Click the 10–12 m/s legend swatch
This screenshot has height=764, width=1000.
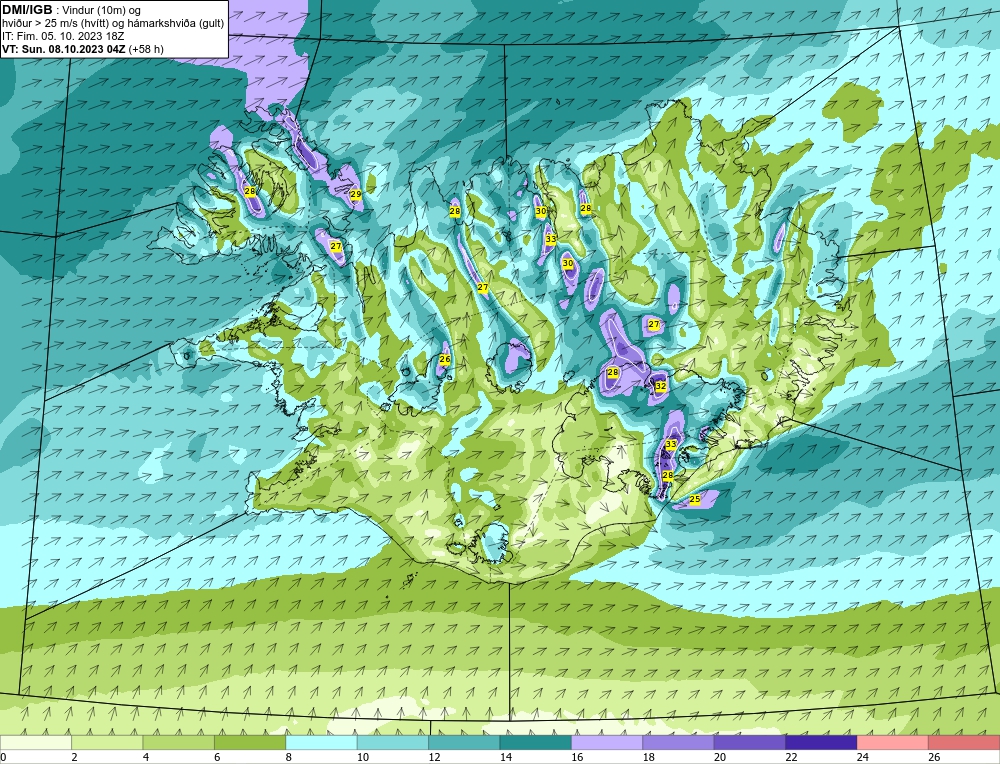[393, 742]
